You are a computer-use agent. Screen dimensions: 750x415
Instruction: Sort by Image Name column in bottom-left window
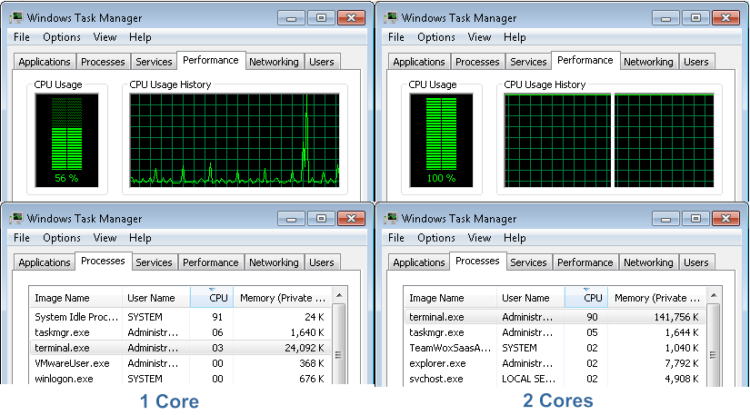click(x=76, y=298)
